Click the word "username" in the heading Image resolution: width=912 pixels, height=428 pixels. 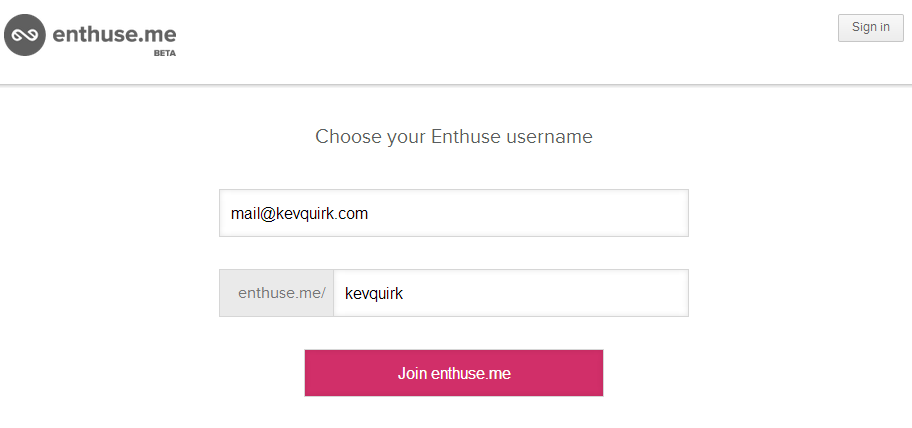pos(549,137)
